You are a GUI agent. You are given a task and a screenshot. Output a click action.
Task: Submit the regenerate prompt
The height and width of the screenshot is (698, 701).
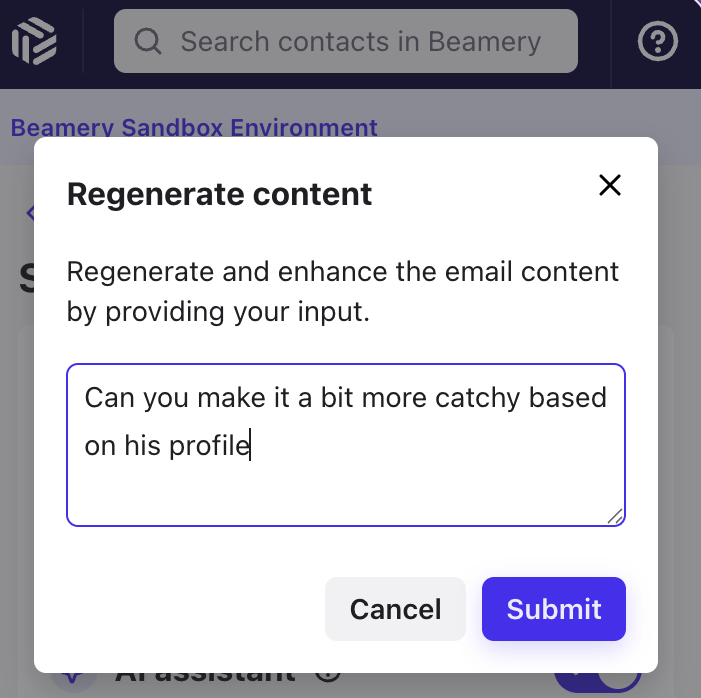tap(553, 609)
